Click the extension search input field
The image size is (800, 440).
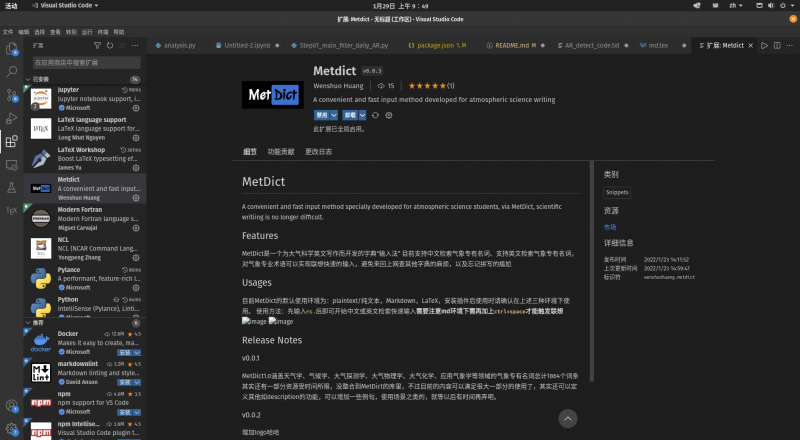tap(85, 62)
